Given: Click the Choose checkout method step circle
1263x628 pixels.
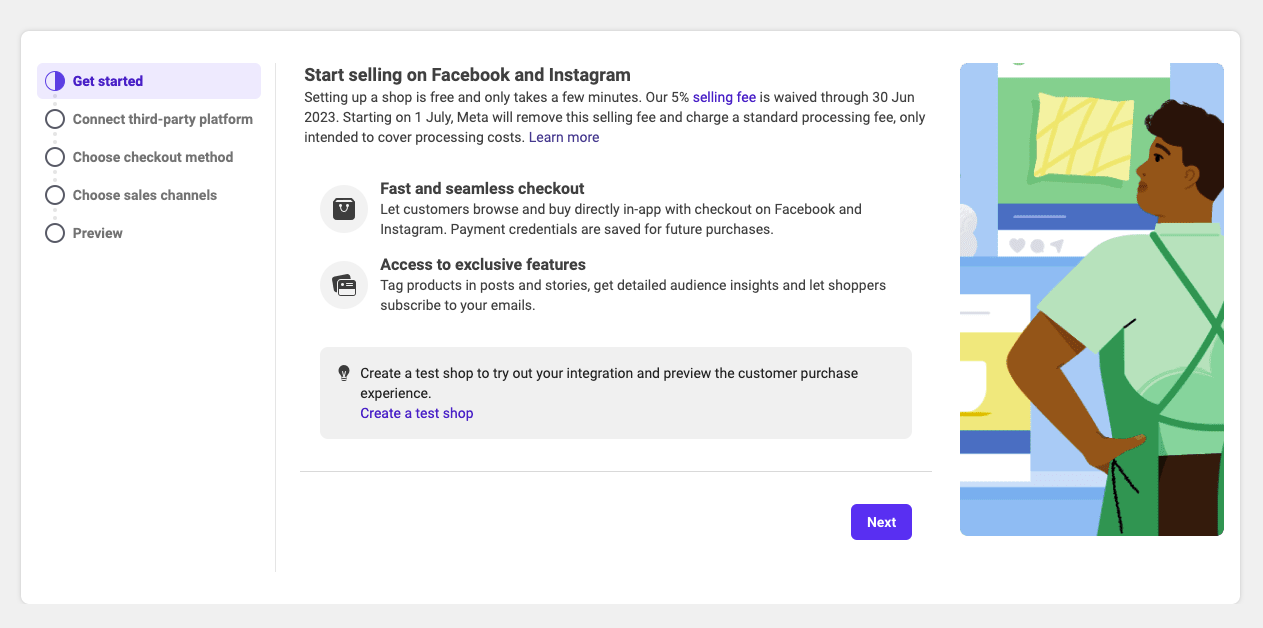Looking at the screenshot, I should click(55, 157).
